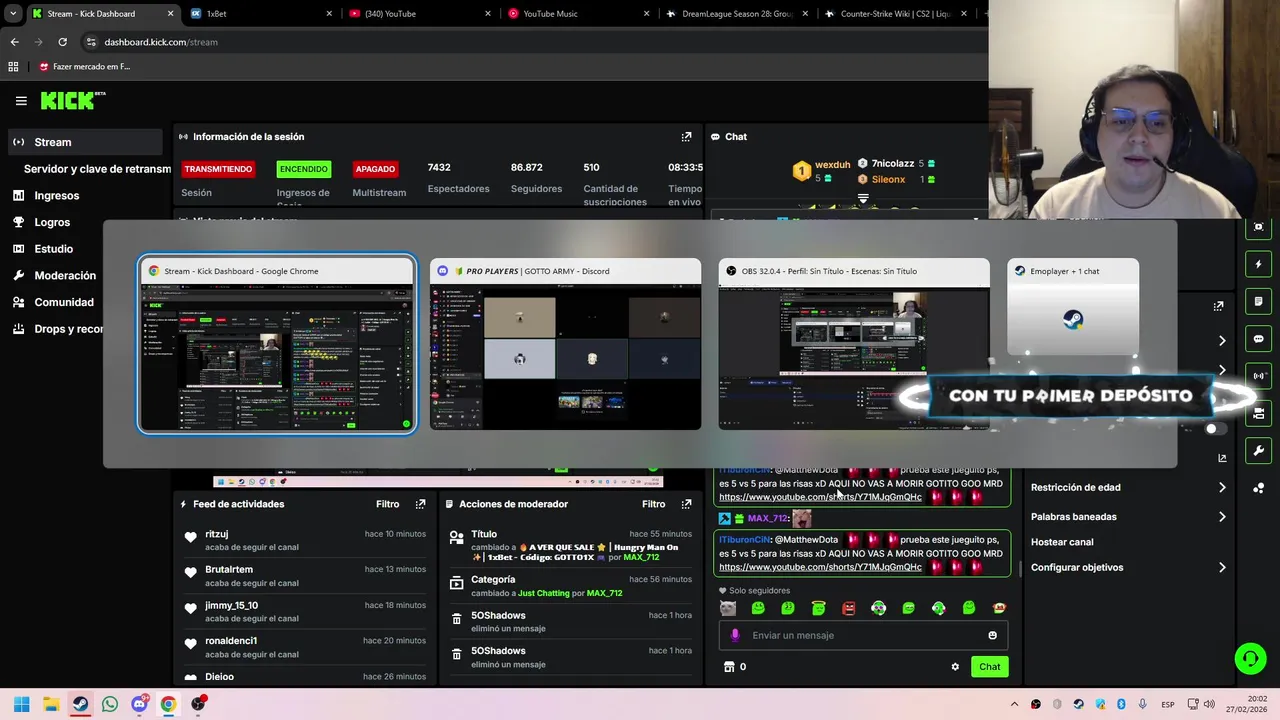This screenshot has width=1280, height=720.
Task: Pop out the Feed de actividades panel
Action: coord(420,504)
